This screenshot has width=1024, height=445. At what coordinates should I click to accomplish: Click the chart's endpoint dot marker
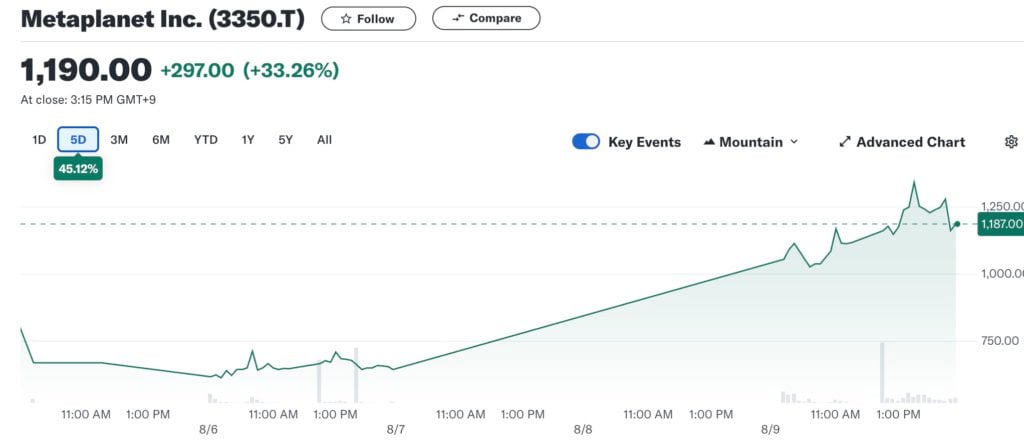pyautogui.click(x=958, y=224)
